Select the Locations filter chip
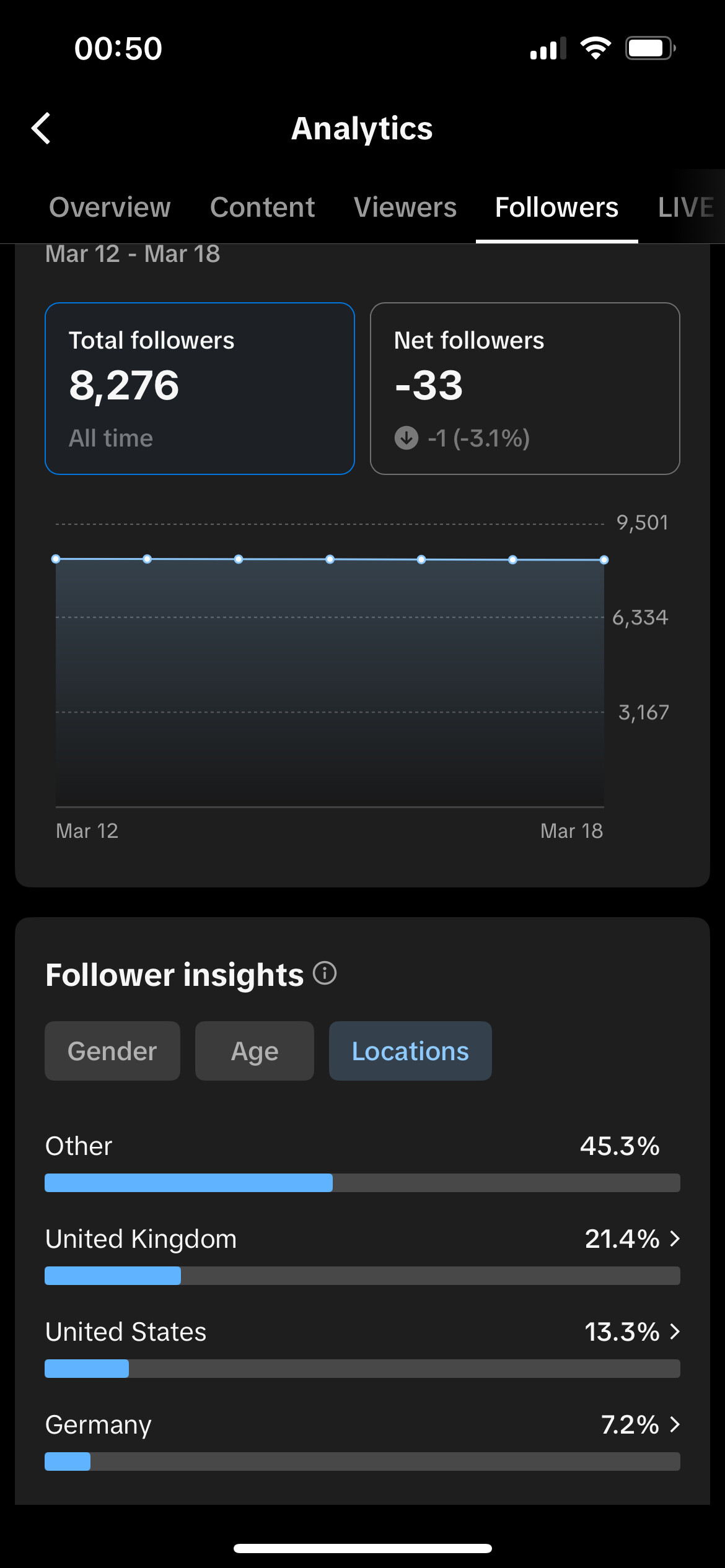Image resolution: width=725 pixels, height=1568 pixels. click(410, 1051)
